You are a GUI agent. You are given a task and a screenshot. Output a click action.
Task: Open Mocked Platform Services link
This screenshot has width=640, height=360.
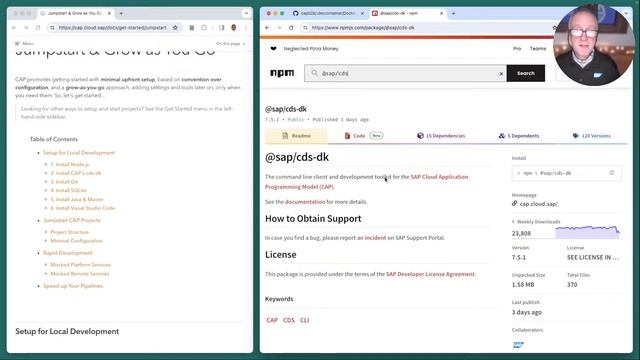tap(80, 264)
